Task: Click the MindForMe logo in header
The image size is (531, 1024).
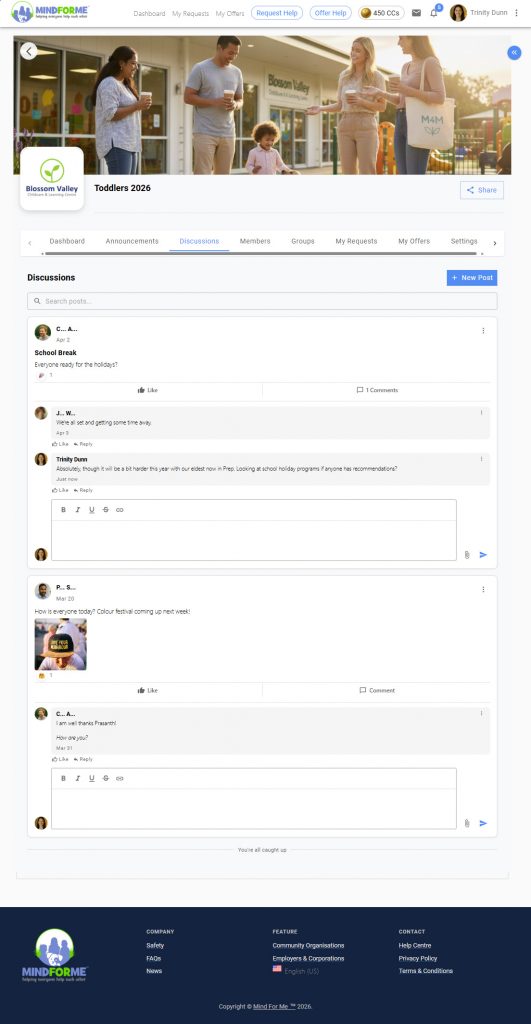Action: tap(50, 12)
